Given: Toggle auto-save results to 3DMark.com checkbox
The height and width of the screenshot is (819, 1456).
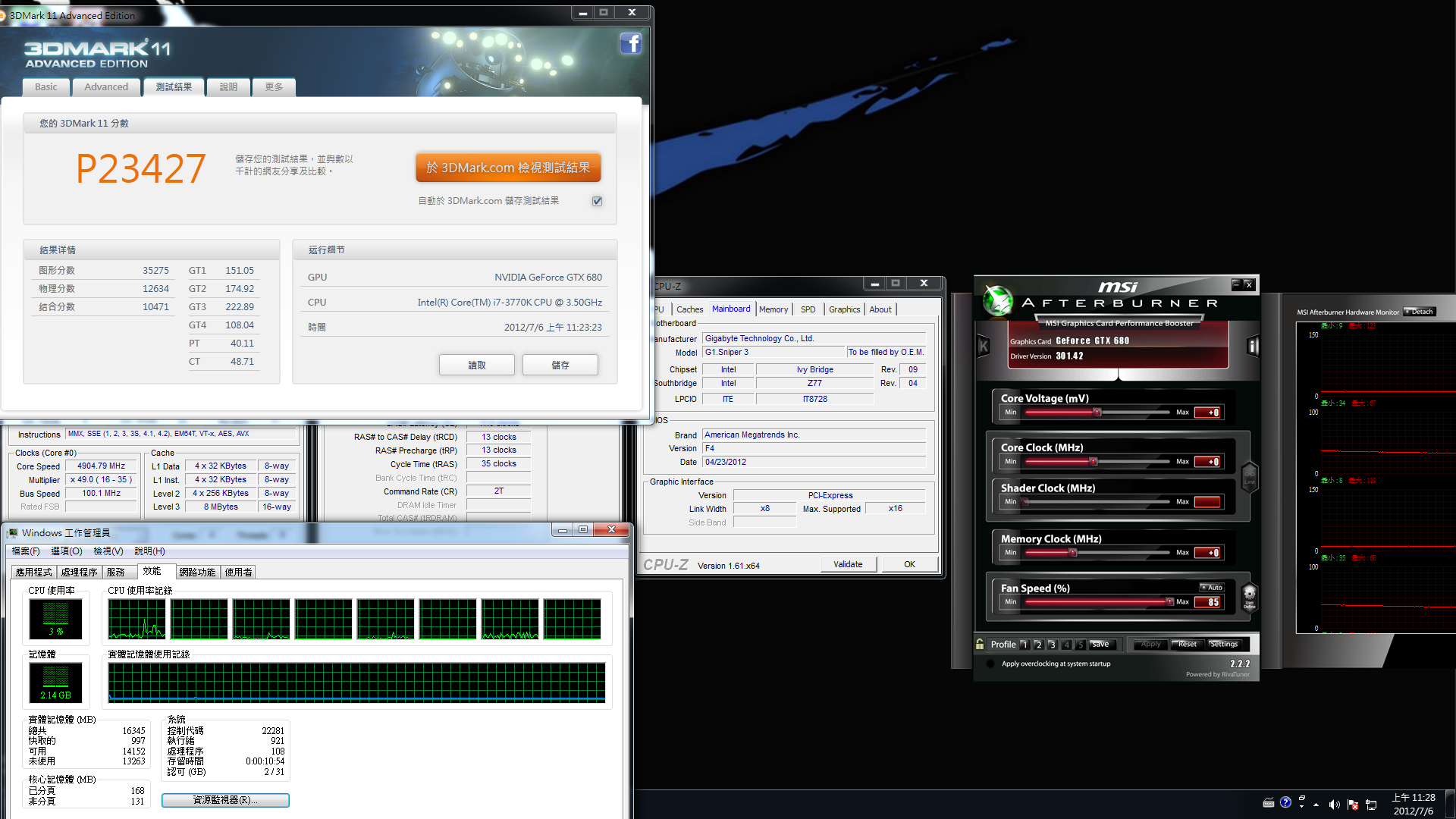Looking at the screenshot, I should pos(598,201).
